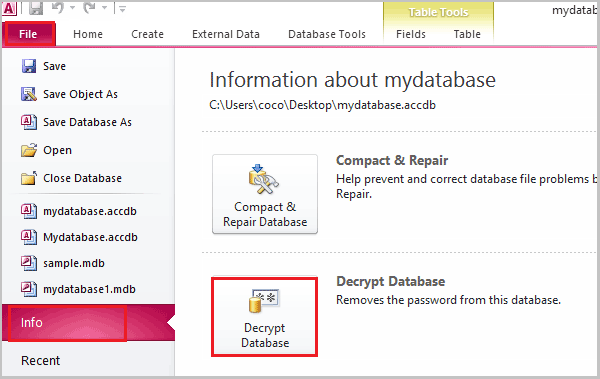This screenshot has height=379, width=600.
Task: Click the Save icon in Quick Access Toolbar
Action: tap(36, 8)
